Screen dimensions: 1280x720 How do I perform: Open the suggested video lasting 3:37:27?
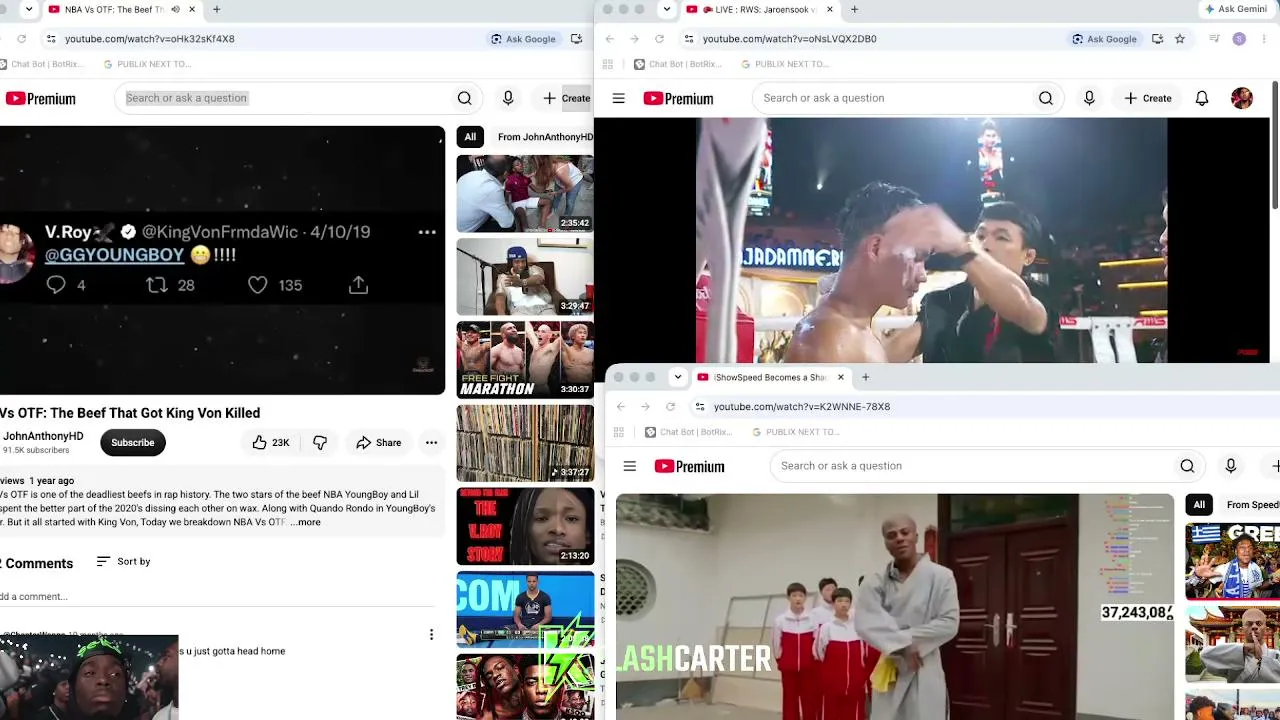(x=525, y=443)
